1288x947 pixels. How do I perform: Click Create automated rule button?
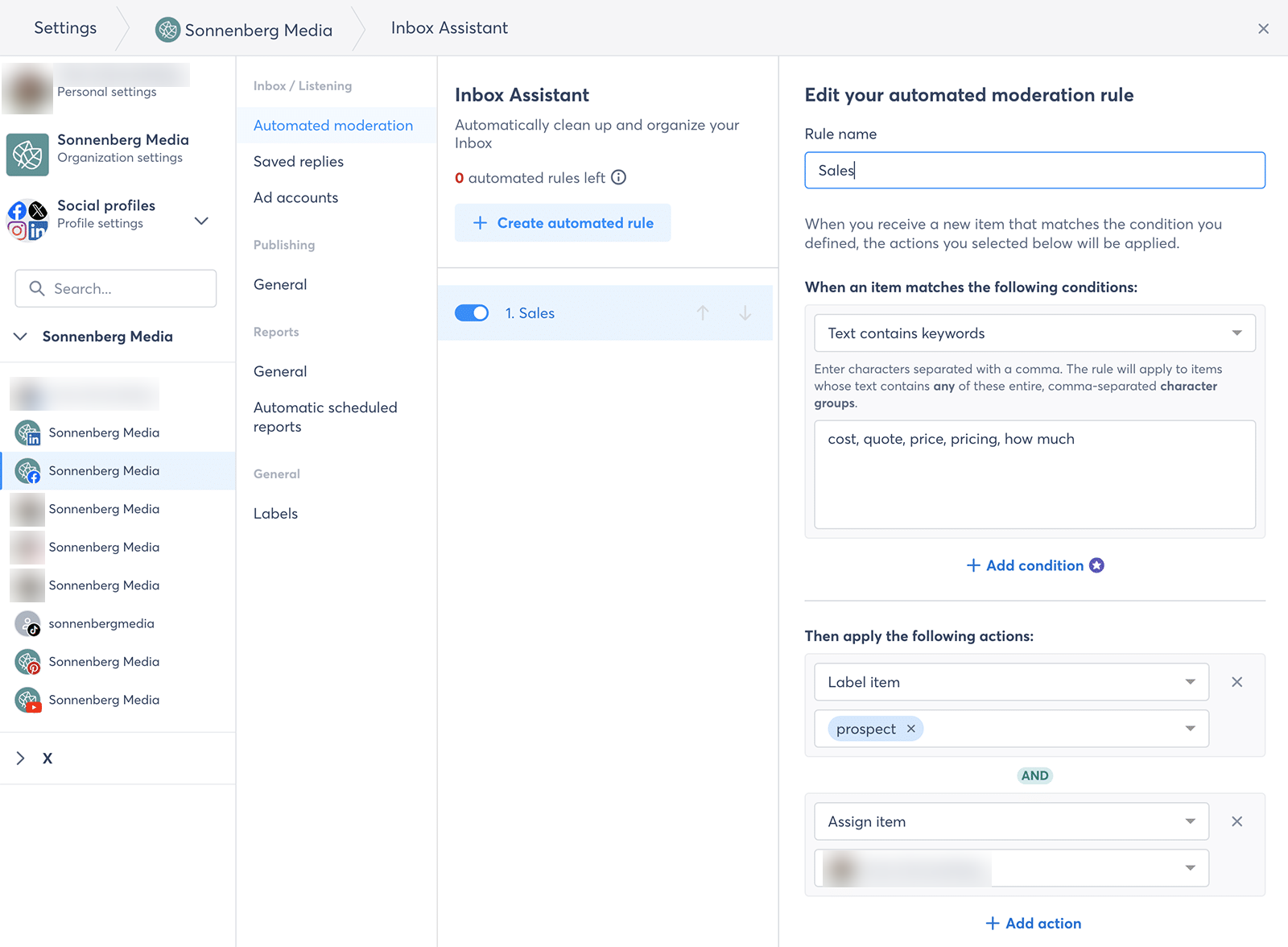[563, 223]
